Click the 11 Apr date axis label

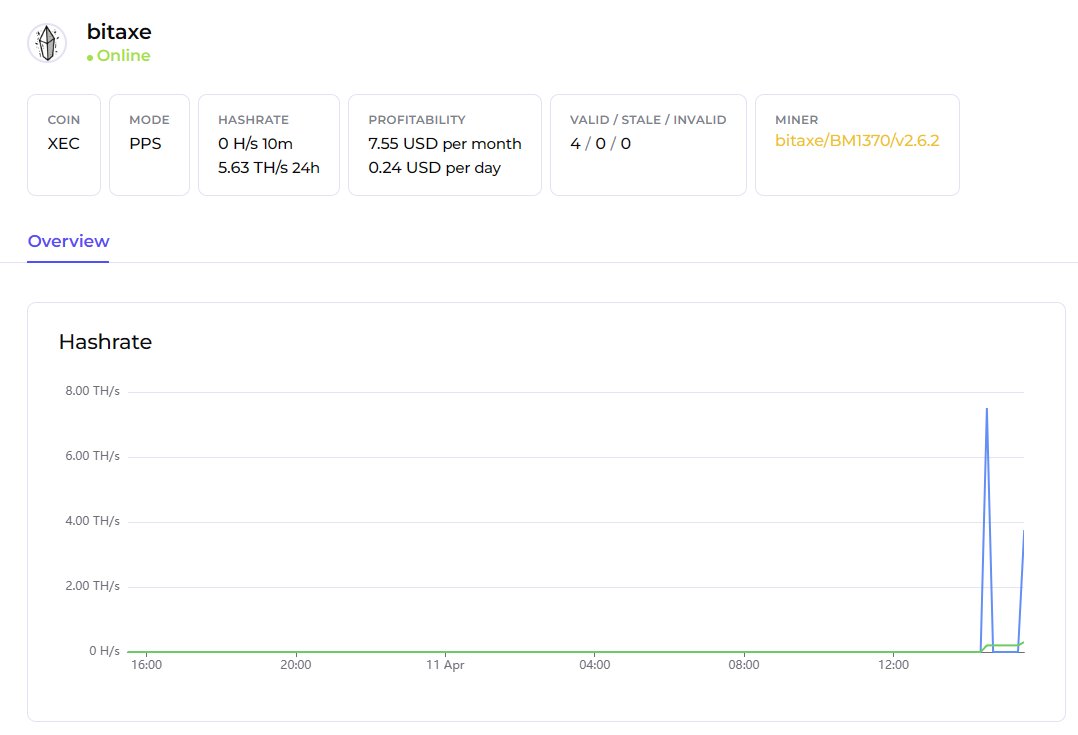(445, 665)
